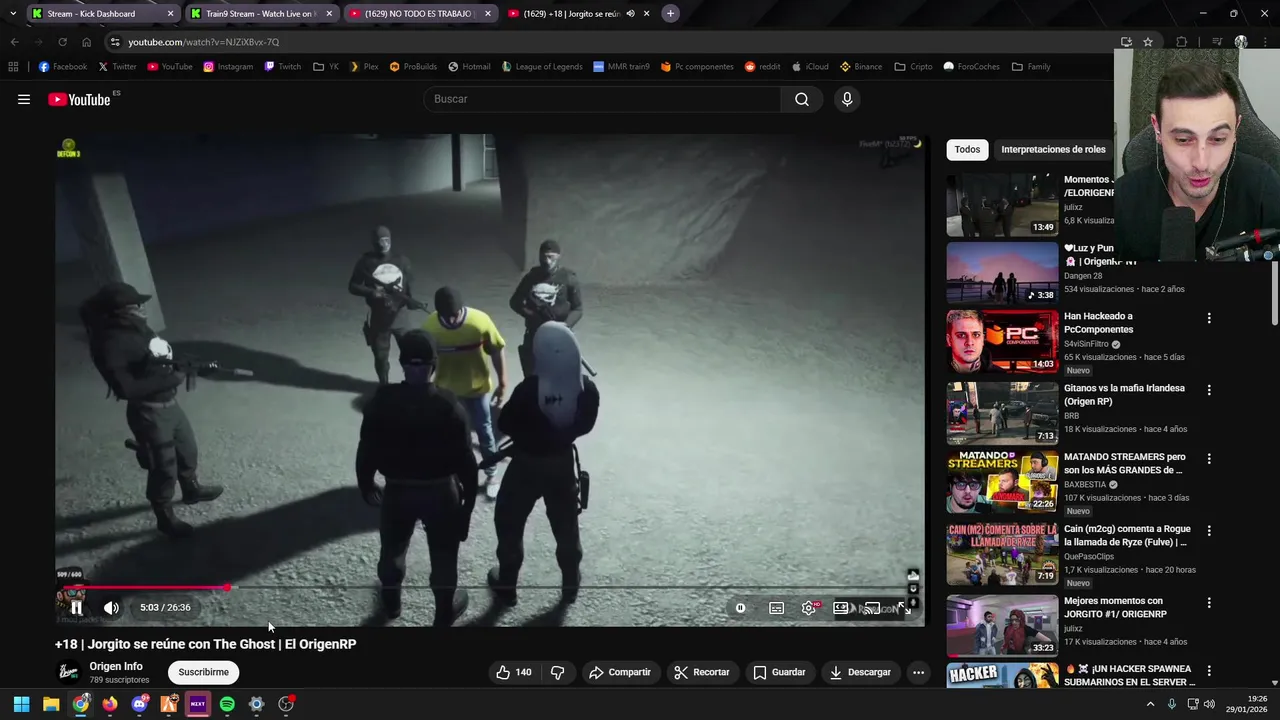Click the search magnifier button
This screenshot has width=1280, height=720.
(x=802, y=99)
